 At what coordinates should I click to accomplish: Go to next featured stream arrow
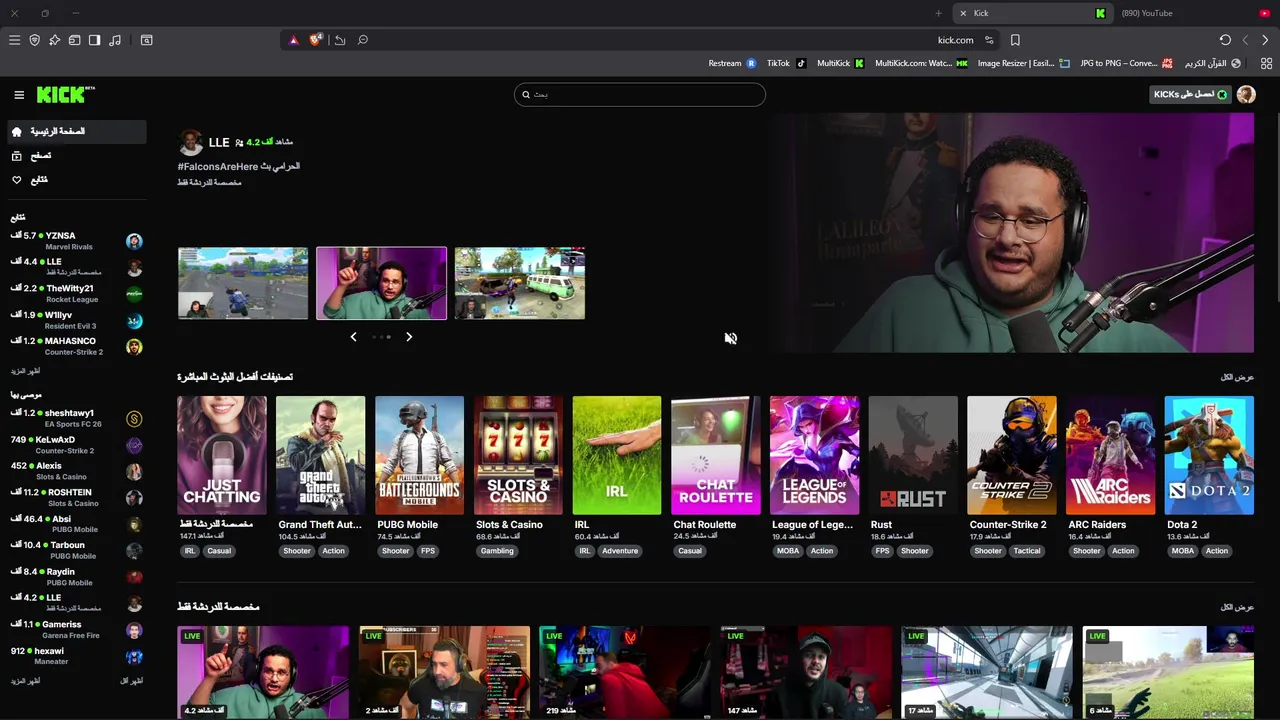tap(409, 337)
